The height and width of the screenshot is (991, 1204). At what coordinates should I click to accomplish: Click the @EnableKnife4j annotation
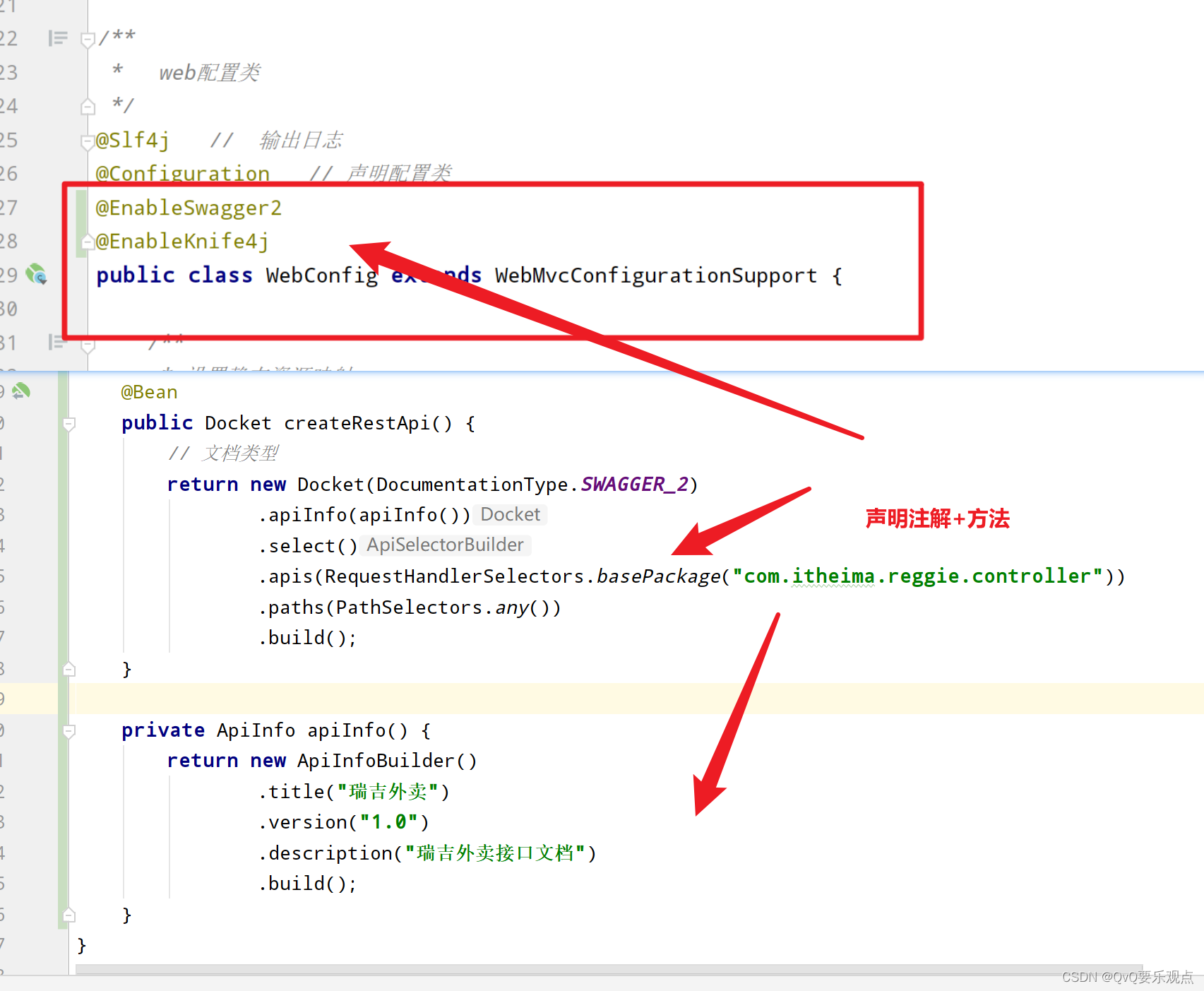tap(182, 242)
